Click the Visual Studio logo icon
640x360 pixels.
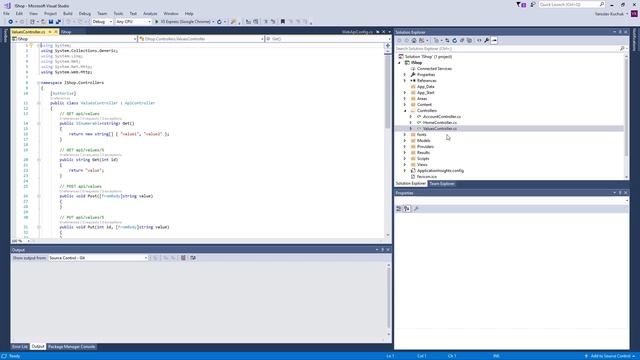tap(7, 5)
